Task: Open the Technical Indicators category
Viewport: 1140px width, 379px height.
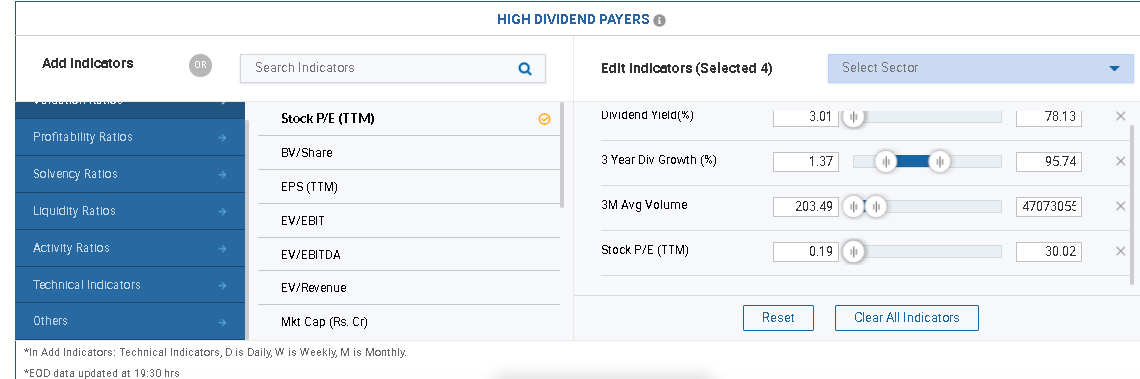Action: (130, 285)
